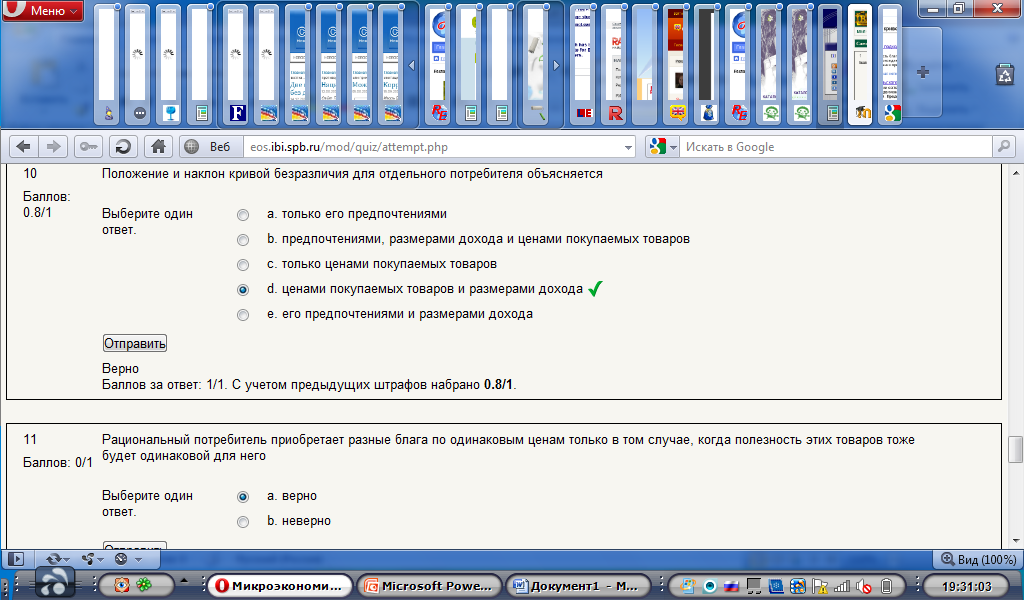Select answer b. предпочтениями, размерами дохода и ценами
1024x600 pixels.
[243, 240]
